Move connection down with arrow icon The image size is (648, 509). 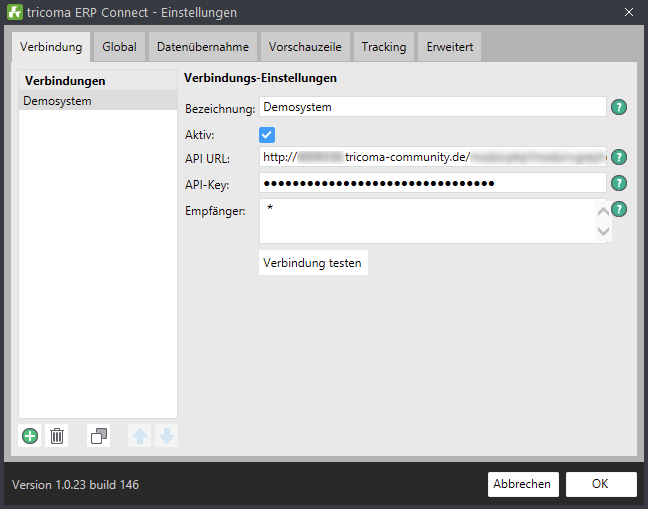167,436
